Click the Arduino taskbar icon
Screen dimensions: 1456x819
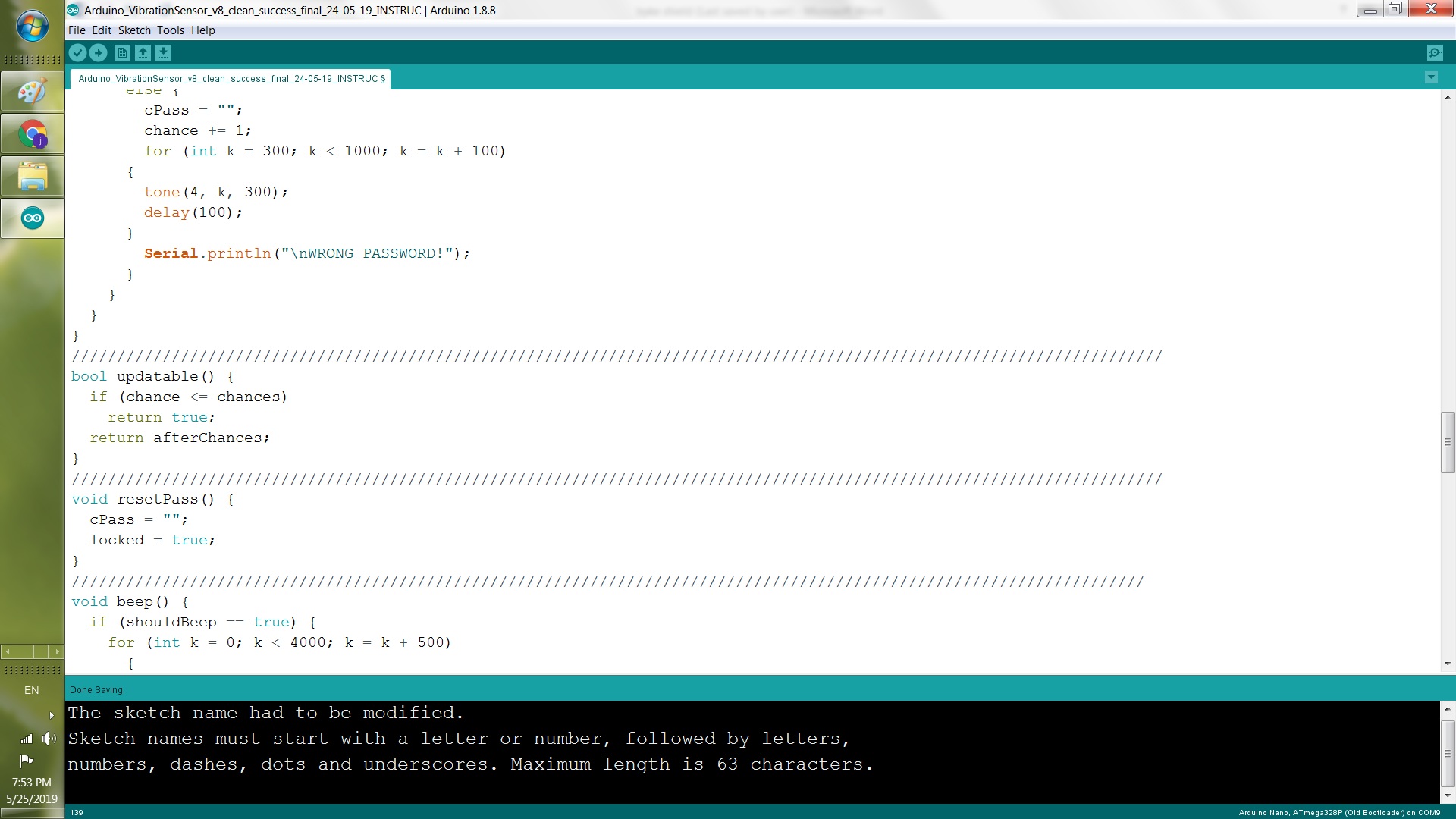pos(33,218)
